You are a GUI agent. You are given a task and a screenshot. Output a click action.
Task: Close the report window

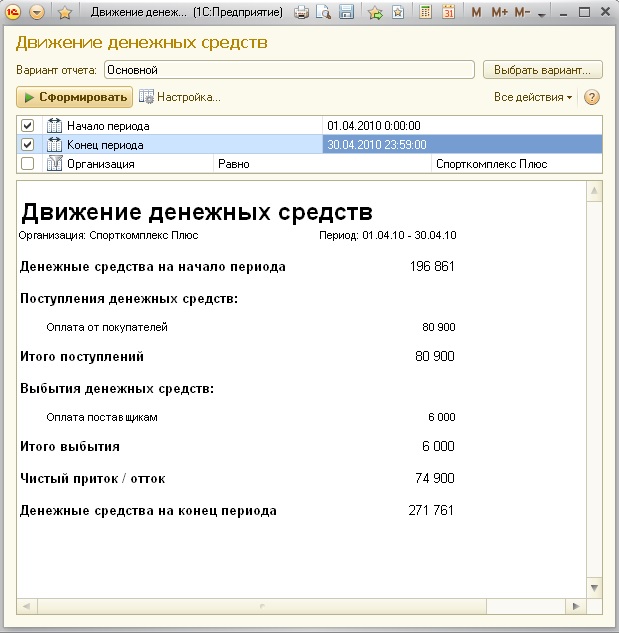[x=605, y=12]
